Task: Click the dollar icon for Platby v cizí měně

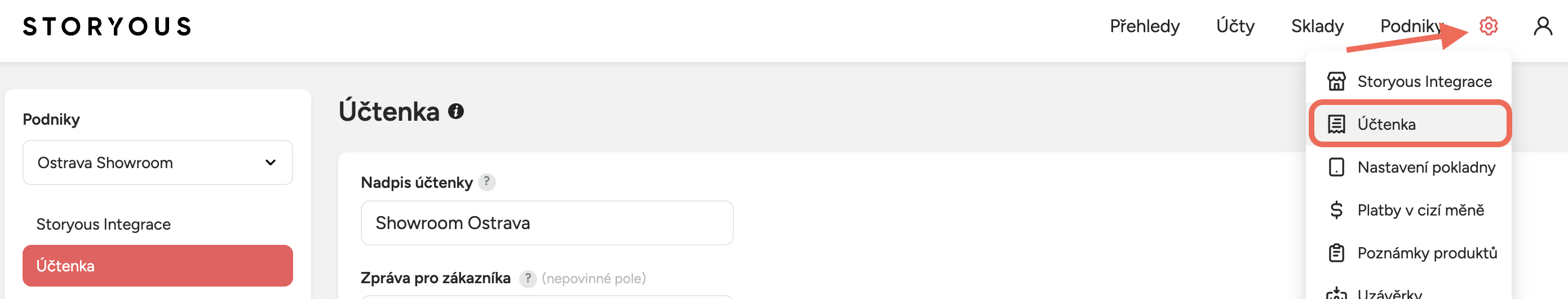Action: click(1337, 210)
